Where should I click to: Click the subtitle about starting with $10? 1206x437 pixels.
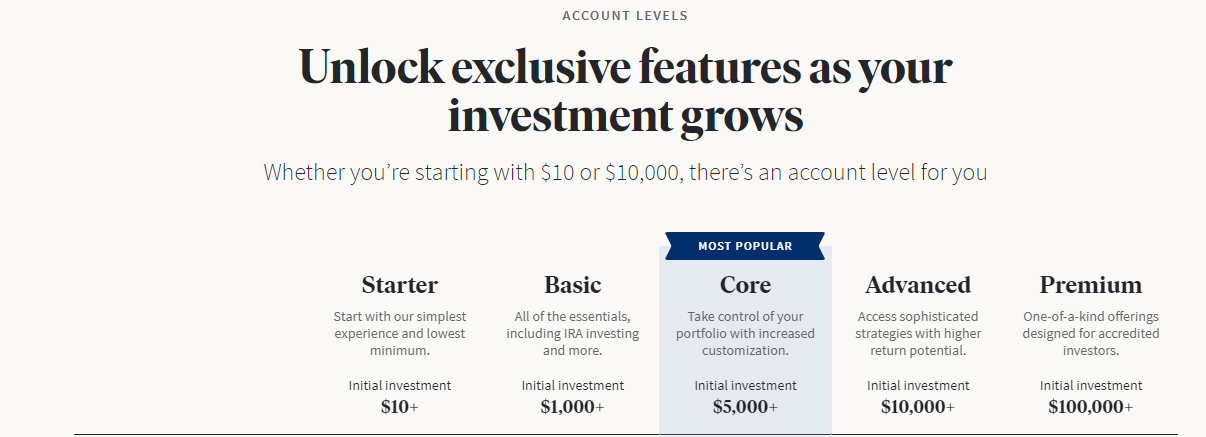(625, 172)
